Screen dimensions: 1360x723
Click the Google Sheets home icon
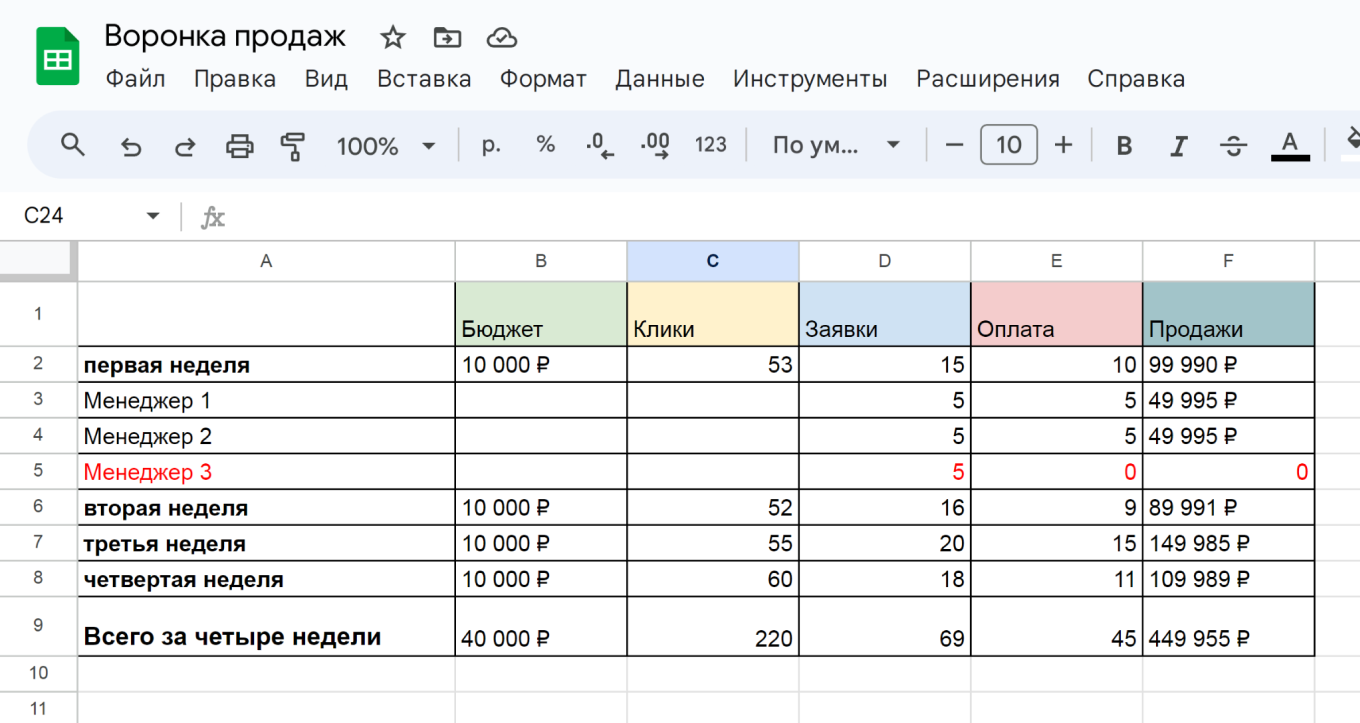[59, 46]
